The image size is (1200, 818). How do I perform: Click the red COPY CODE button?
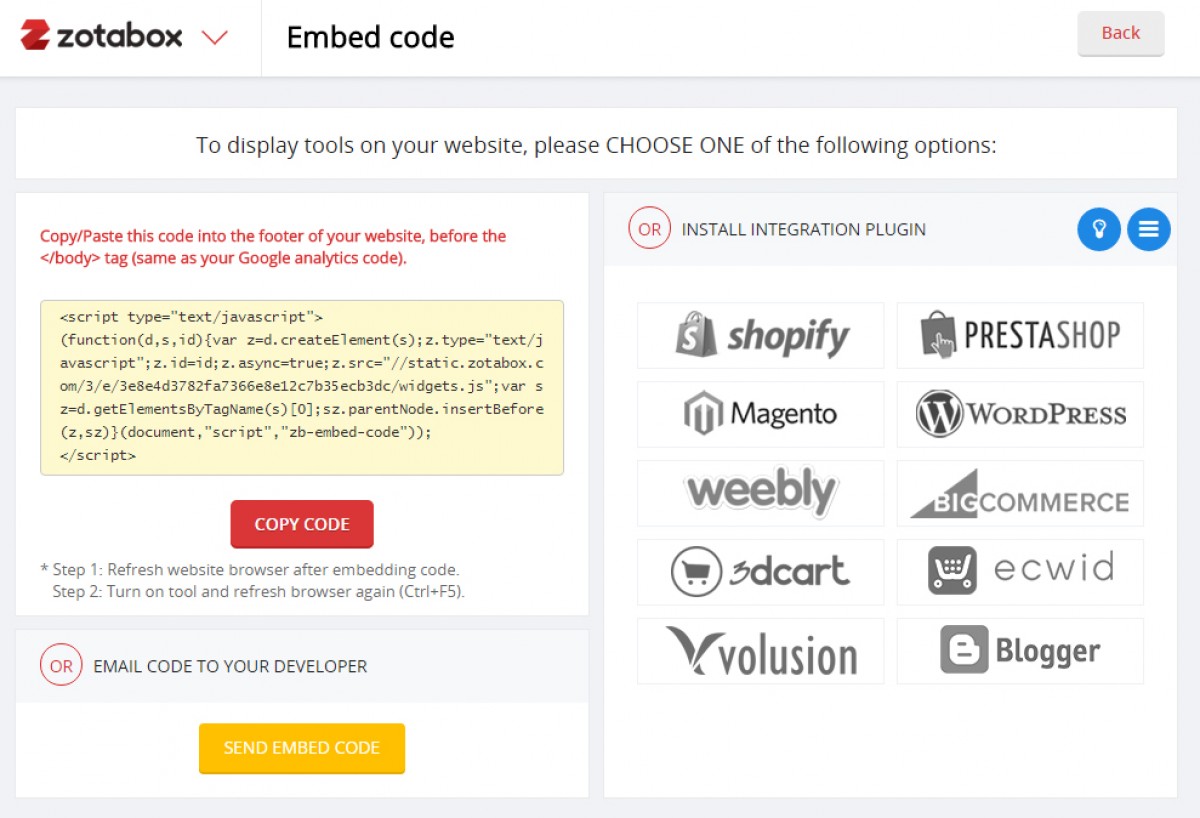pos(302,524)
